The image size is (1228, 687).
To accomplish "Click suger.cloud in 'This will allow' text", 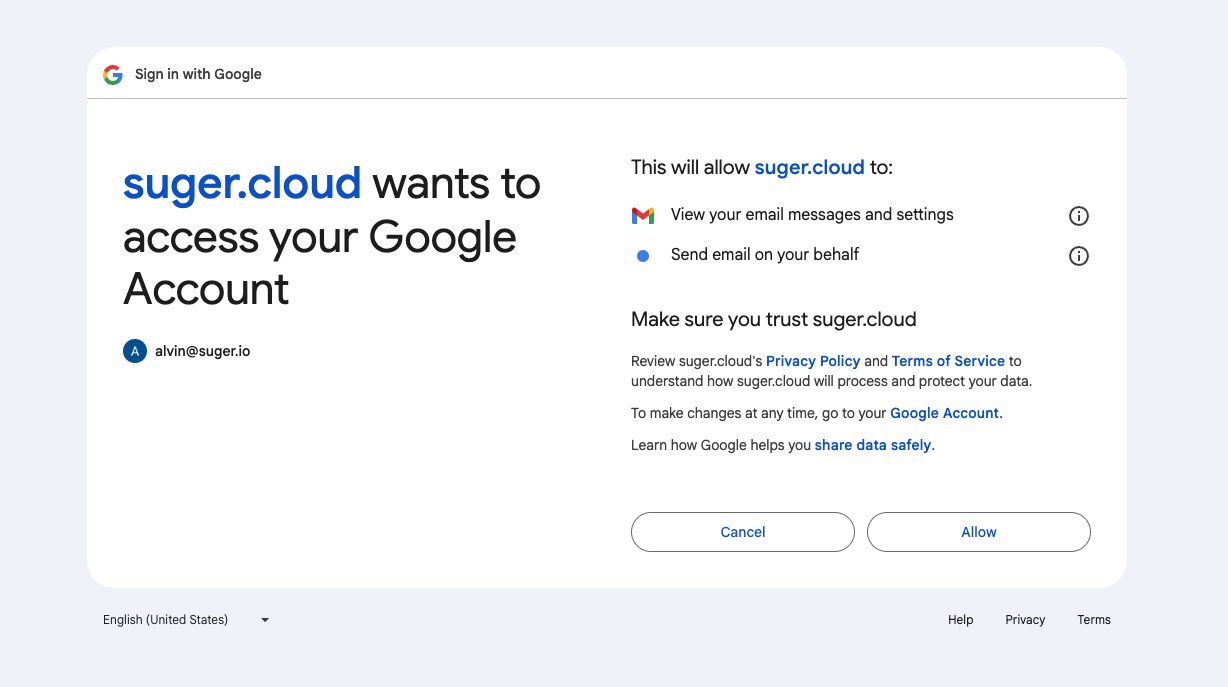I will point(809,167).
